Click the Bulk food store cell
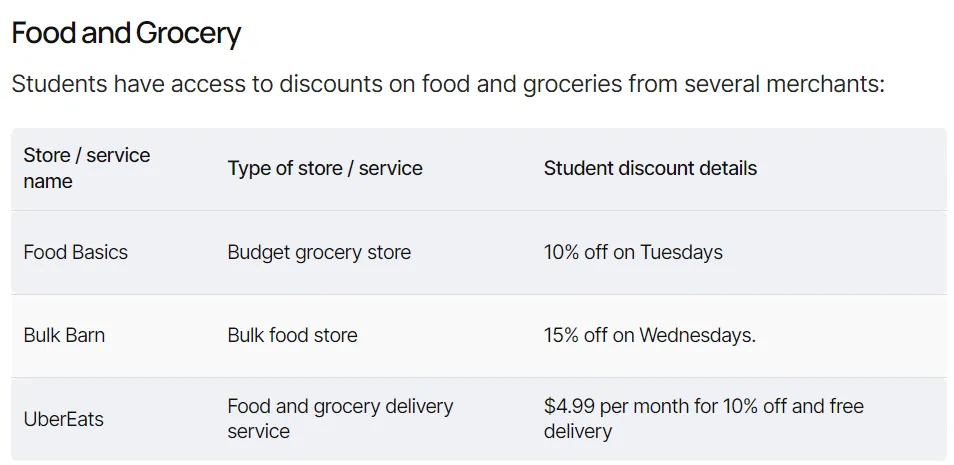The image size is (954, 465). [293, 335]
